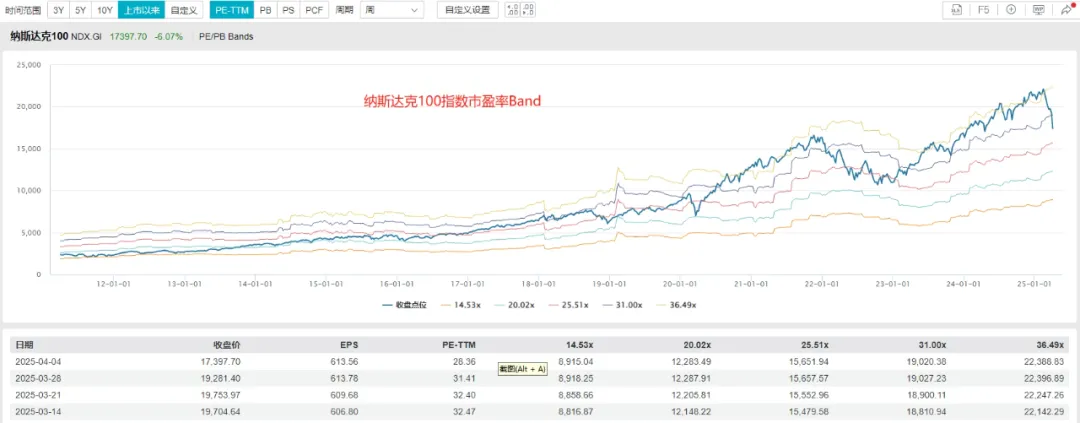Click closing price 19,281.40 cell
This screenshot has height=423, width=1080.
click(x=221, y=379)
